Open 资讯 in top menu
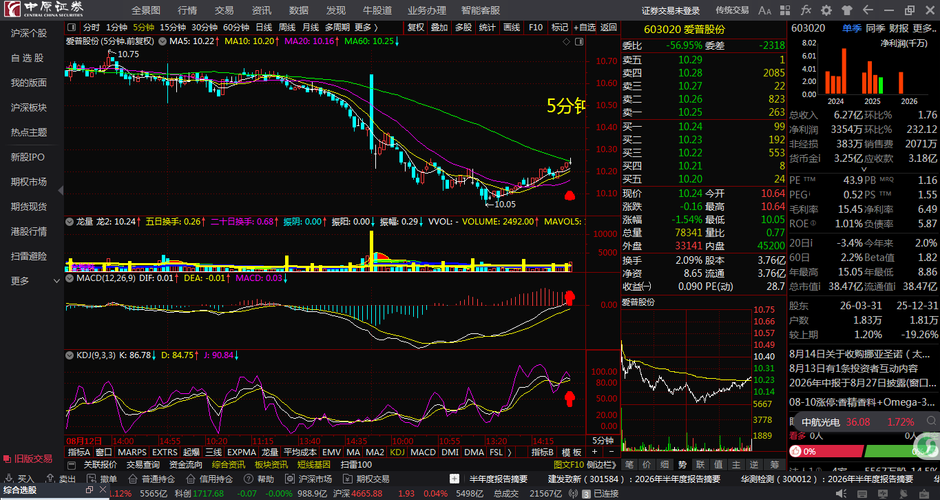 261,10
